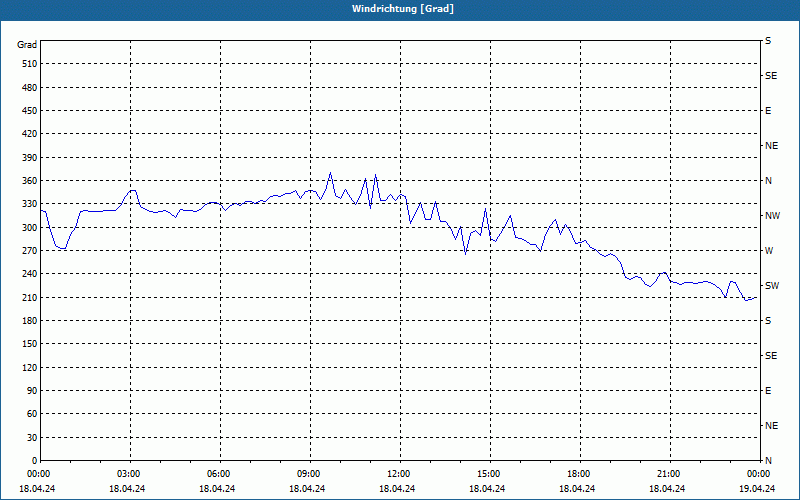Image resolution: width=800 pixels, height=500 pixels.
Task: Click the 180 degree axis label
Action: pos(30,321)
